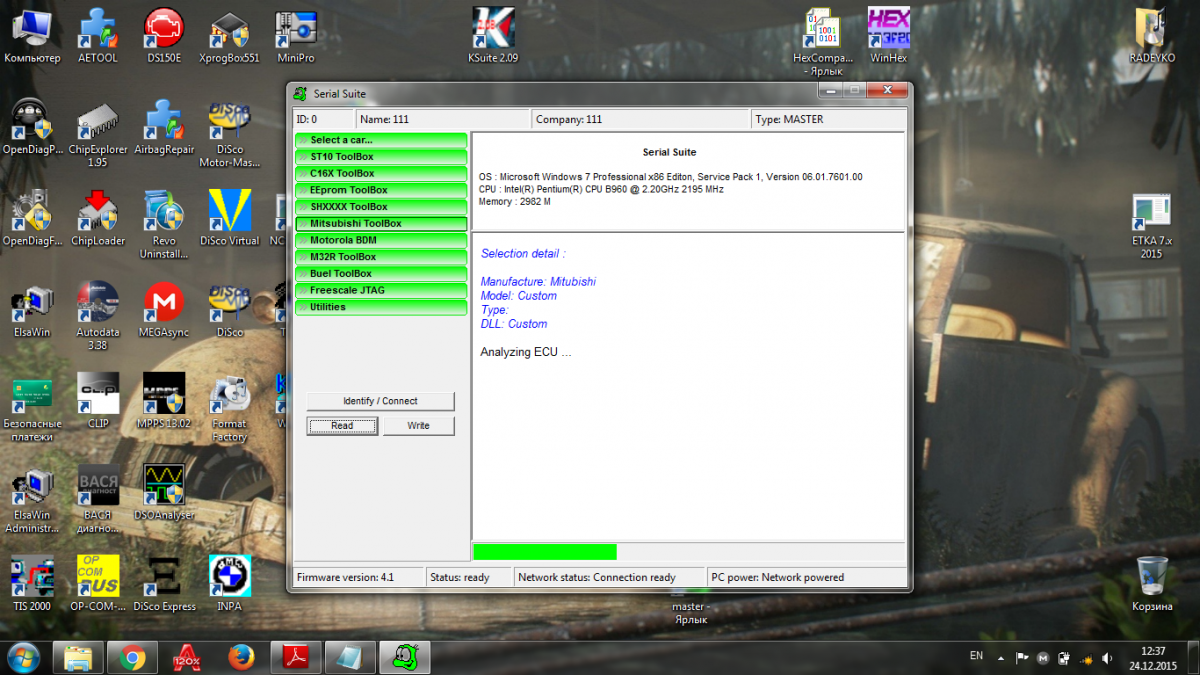Click the Type: MASTER header field
This screenshot has height=675, width=1200.
827,119
